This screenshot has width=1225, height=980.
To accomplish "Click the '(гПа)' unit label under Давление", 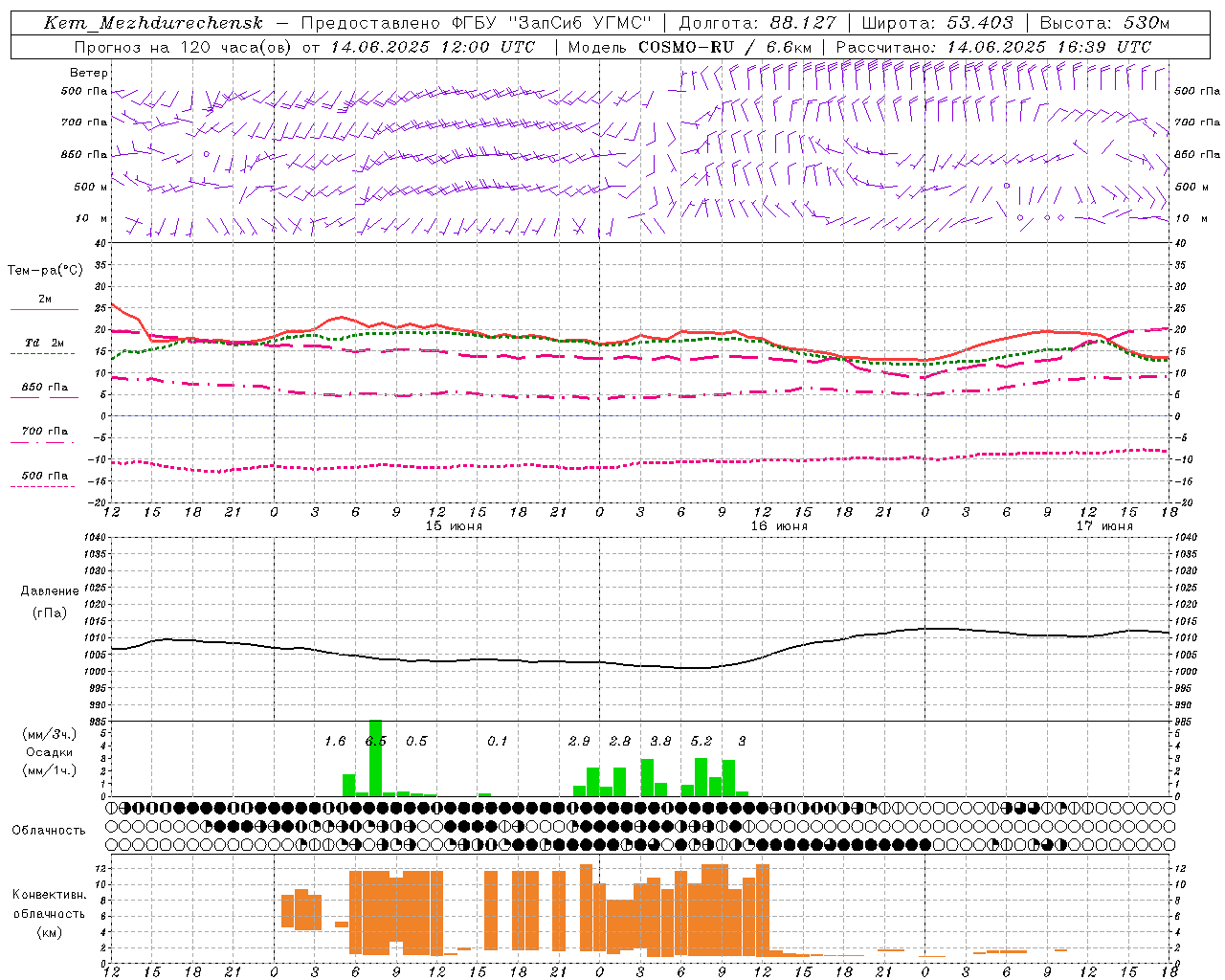I will point(50,613).
